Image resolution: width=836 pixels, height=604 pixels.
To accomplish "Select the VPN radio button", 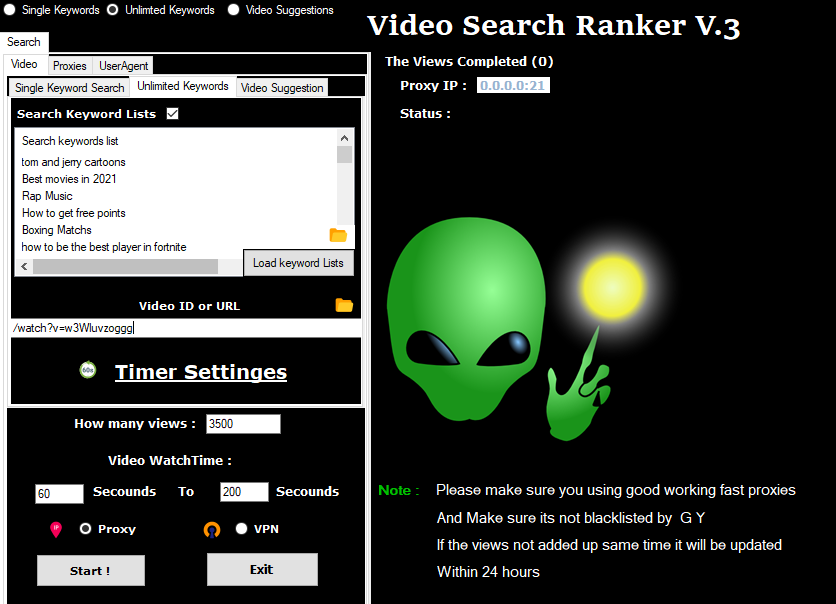I will click(241, 529).
